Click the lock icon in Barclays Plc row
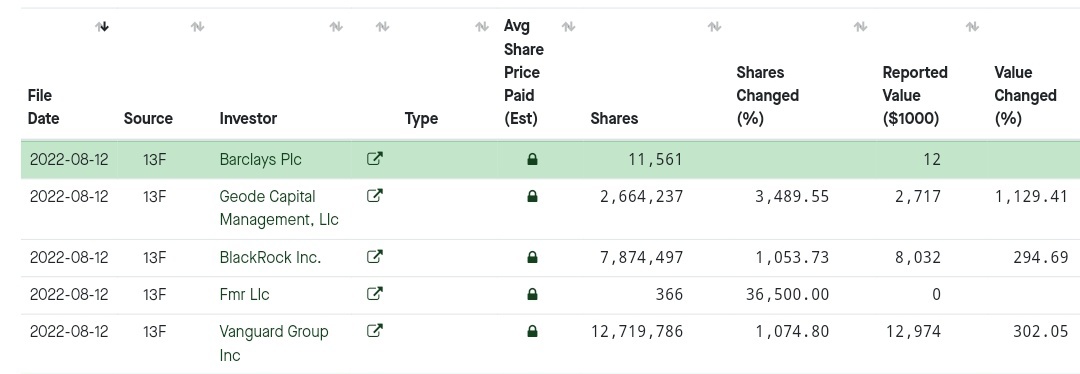This screenshot has width=1080, height=374. coord(532,160)
